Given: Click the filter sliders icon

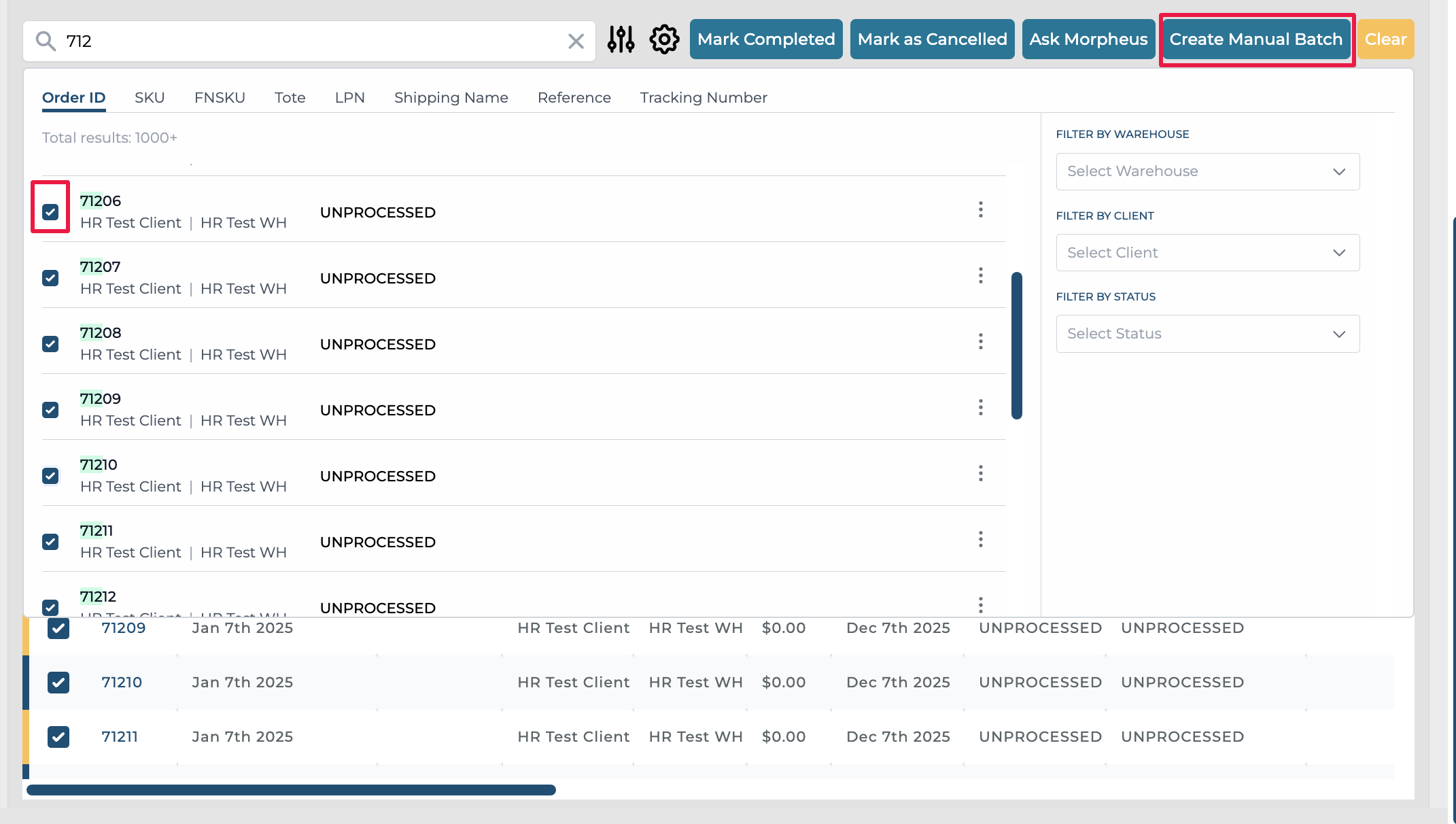Looking at the screenshot, I should coord(621,40).
